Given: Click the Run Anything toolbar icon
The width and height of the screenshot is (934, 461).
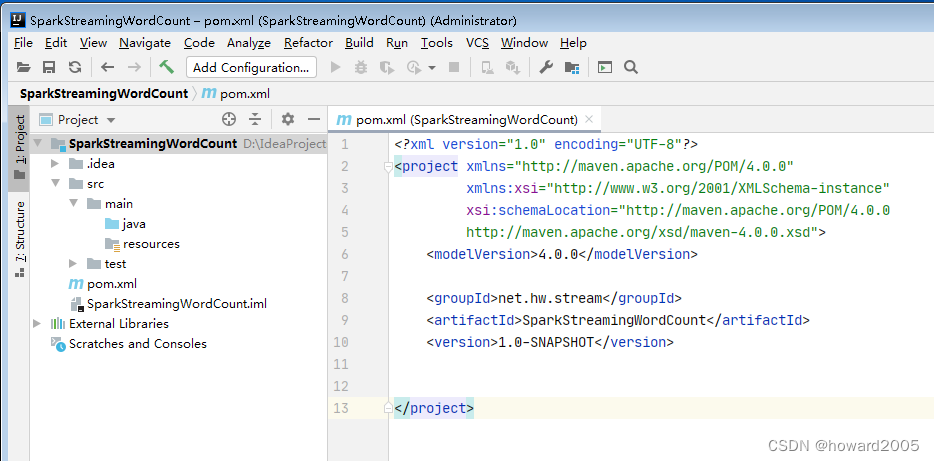Looking at the screenshot, I should point(605,68).
